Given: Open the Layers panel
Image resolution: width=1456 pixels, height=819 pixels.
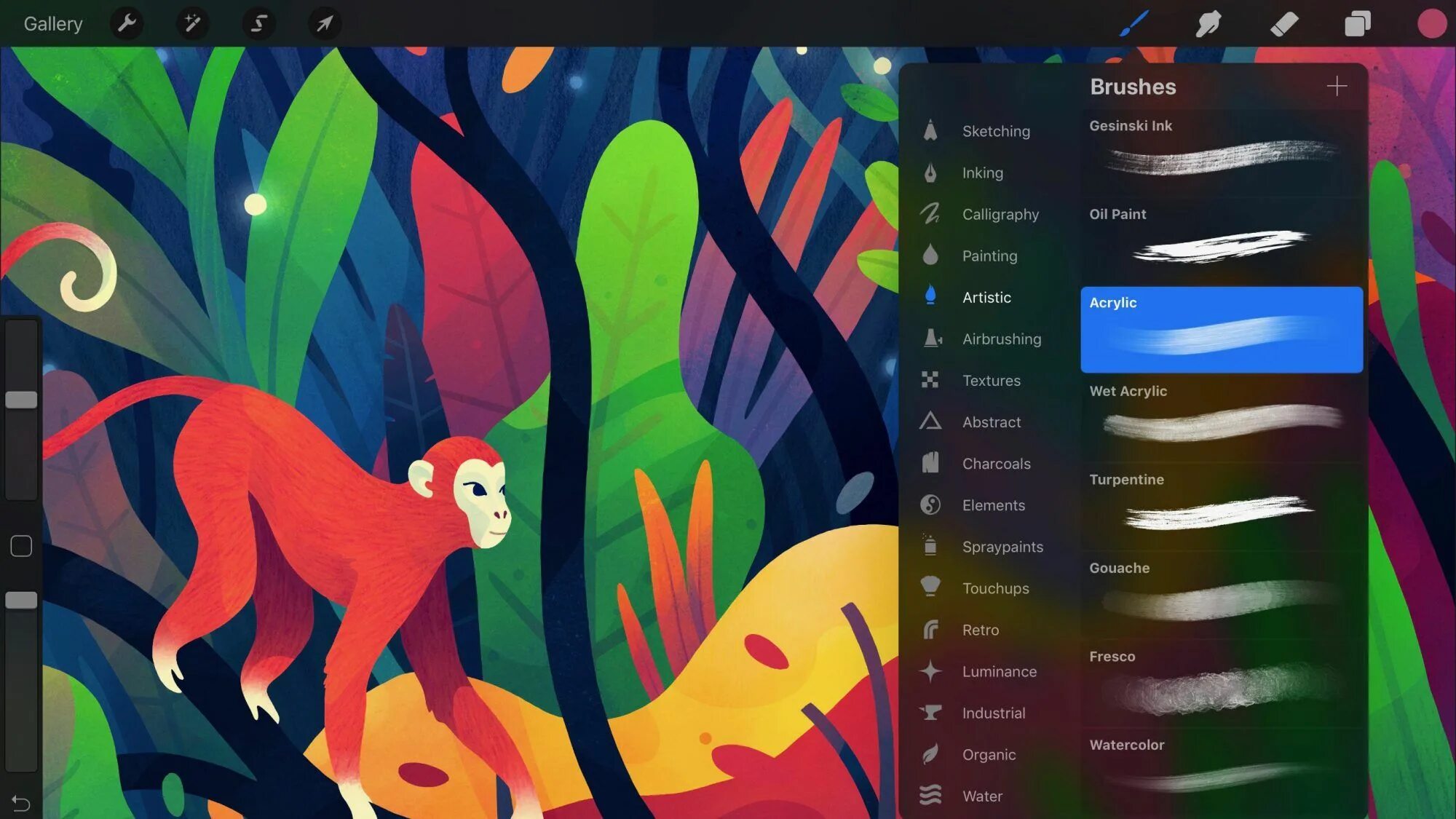Looking at the screenshot, I should pos(1357,23).
